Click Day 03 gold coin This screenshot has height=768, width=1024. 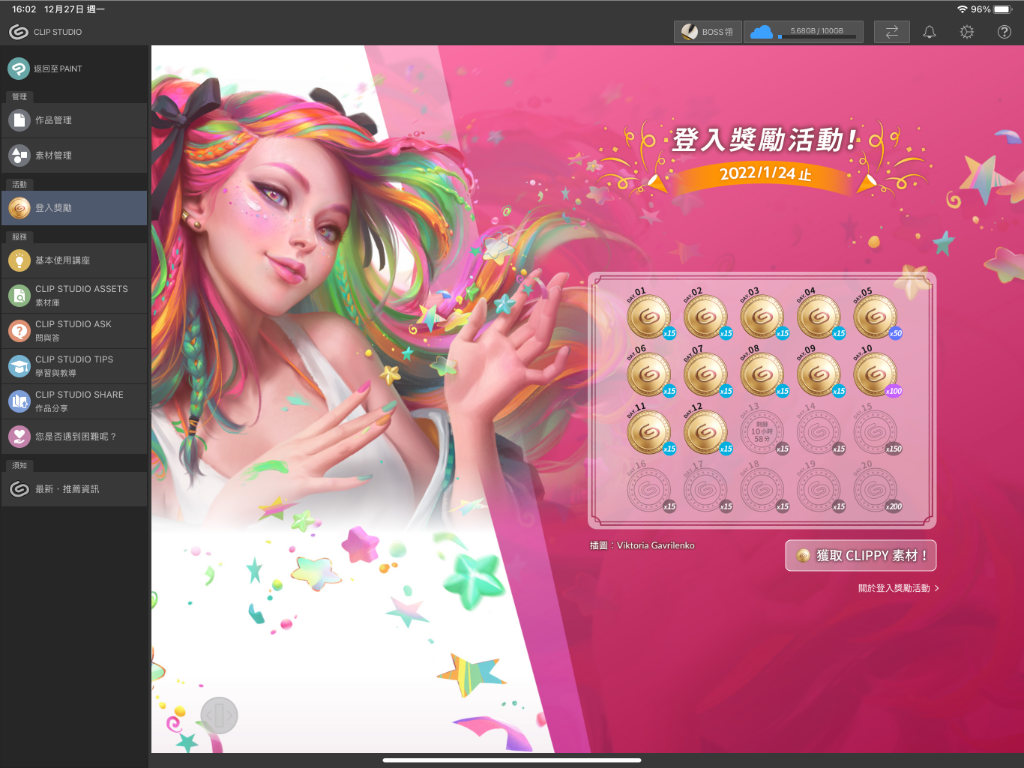point(762,317)
